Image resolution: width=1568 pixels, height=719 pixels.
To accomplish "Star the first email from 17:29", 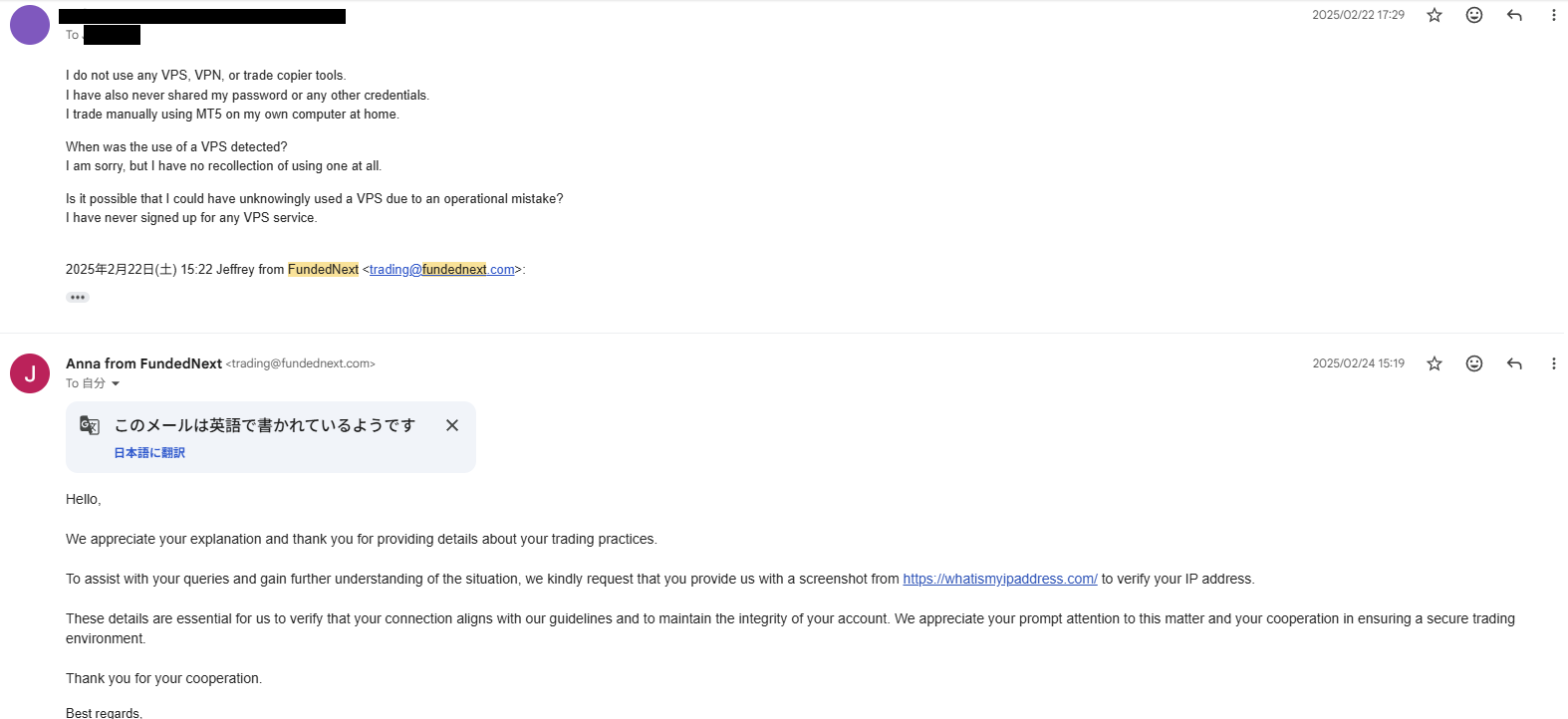I will coord(1435,15).
